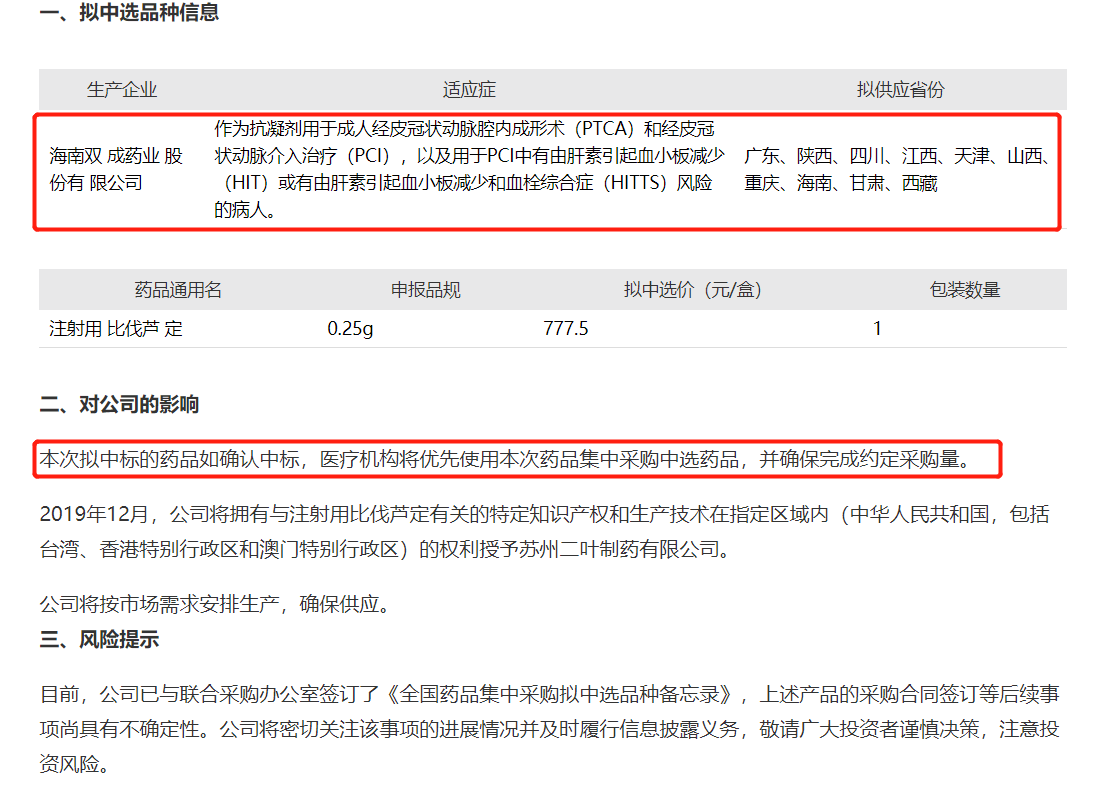The height and width of the screenshot is (802, 1101).
Task: Click the heading 二、对公司的影响
Action: click(119, 405)
